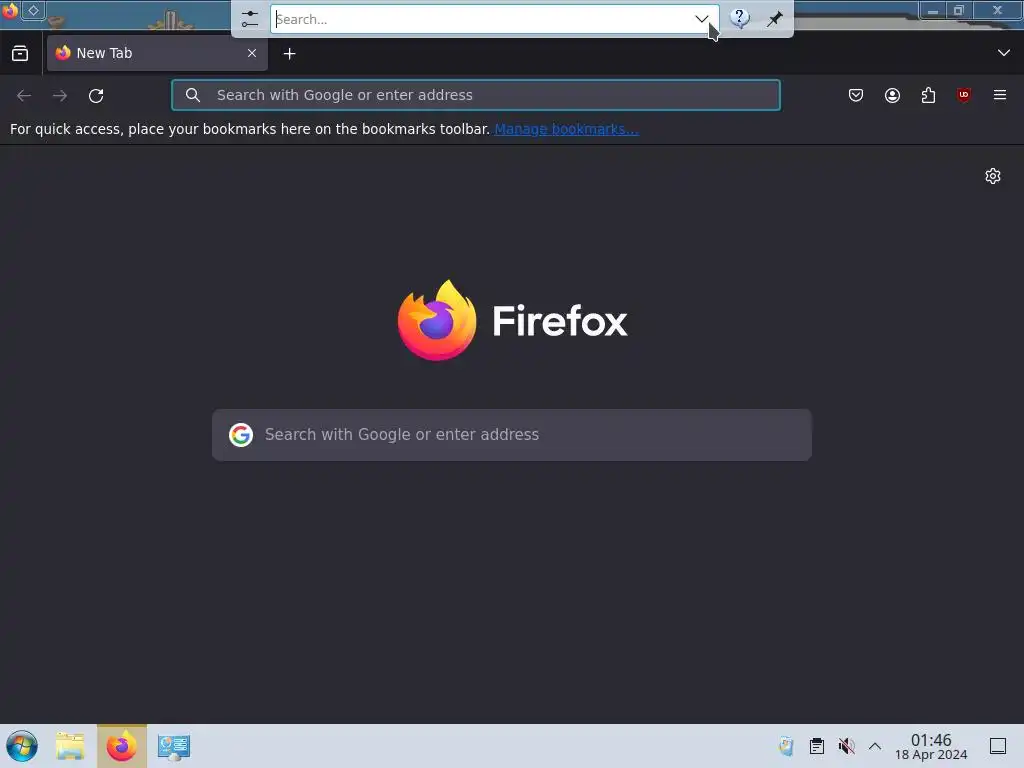The height and width of the screenshot is (768, 1024).
Task: Open the Firefox hamburger application menu
Action: 1000,95
